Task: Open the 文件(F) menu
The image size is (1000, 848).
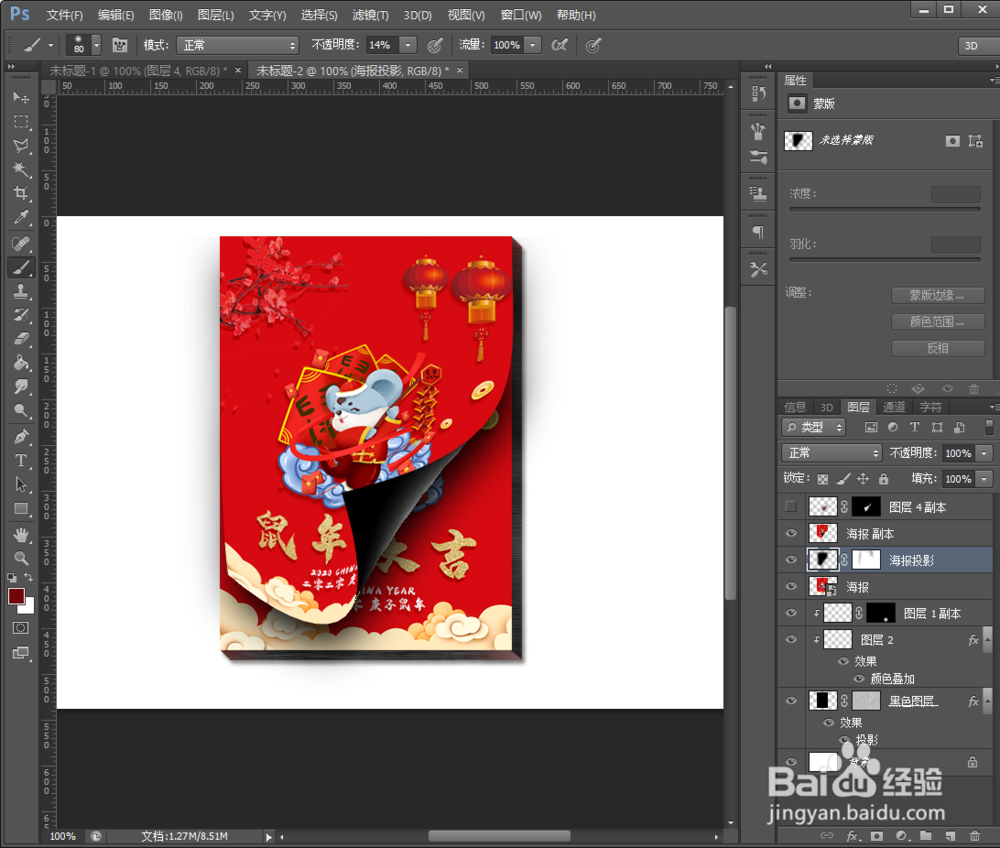Action: pyautogui.click(x=64, y=15)
